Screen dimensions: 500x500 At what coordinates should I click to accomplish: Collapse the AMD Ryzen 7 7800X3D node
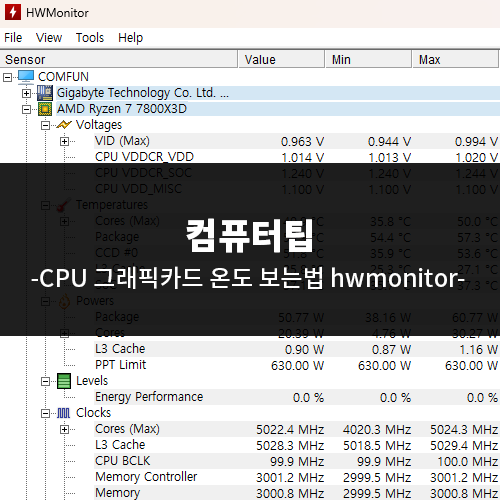26,109
